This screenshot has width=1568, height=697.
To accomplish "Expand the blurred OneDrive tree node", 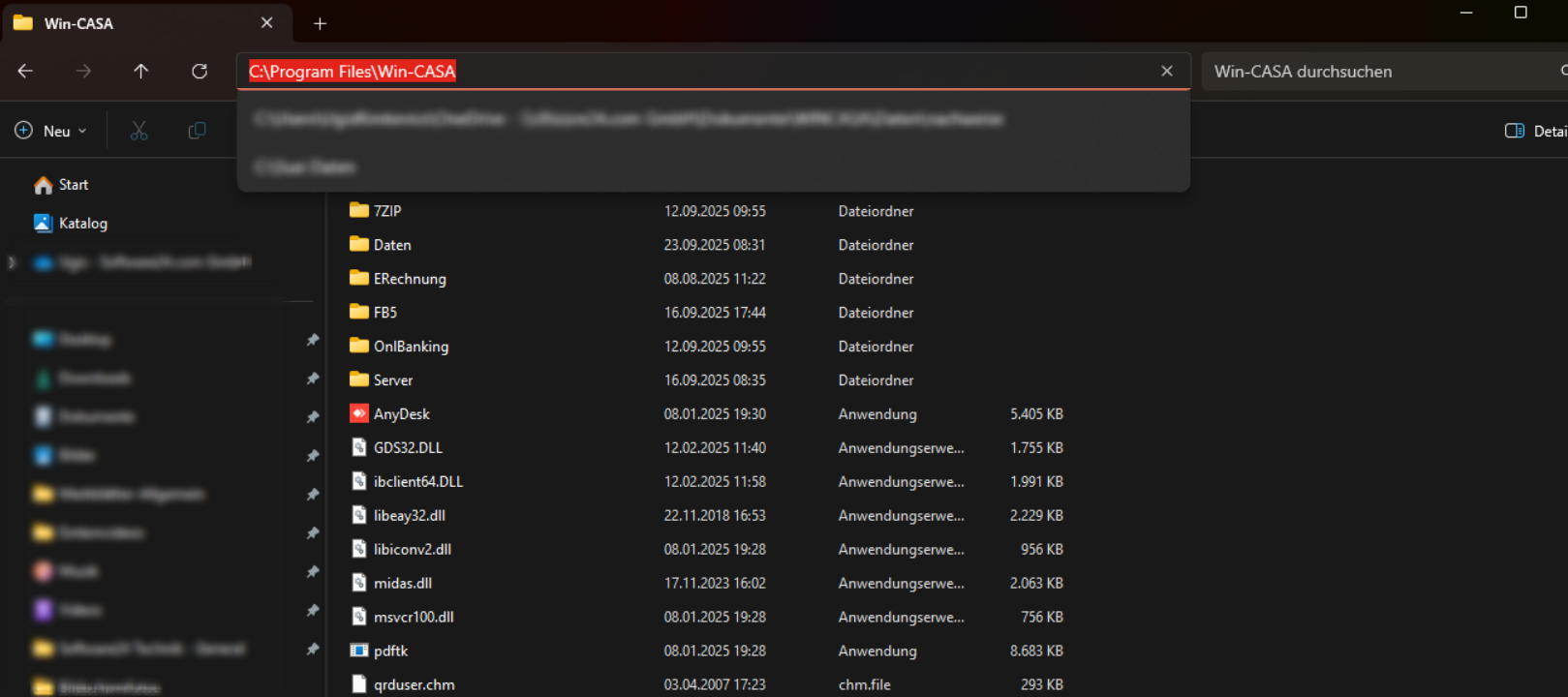I will (x=13, y=262).
